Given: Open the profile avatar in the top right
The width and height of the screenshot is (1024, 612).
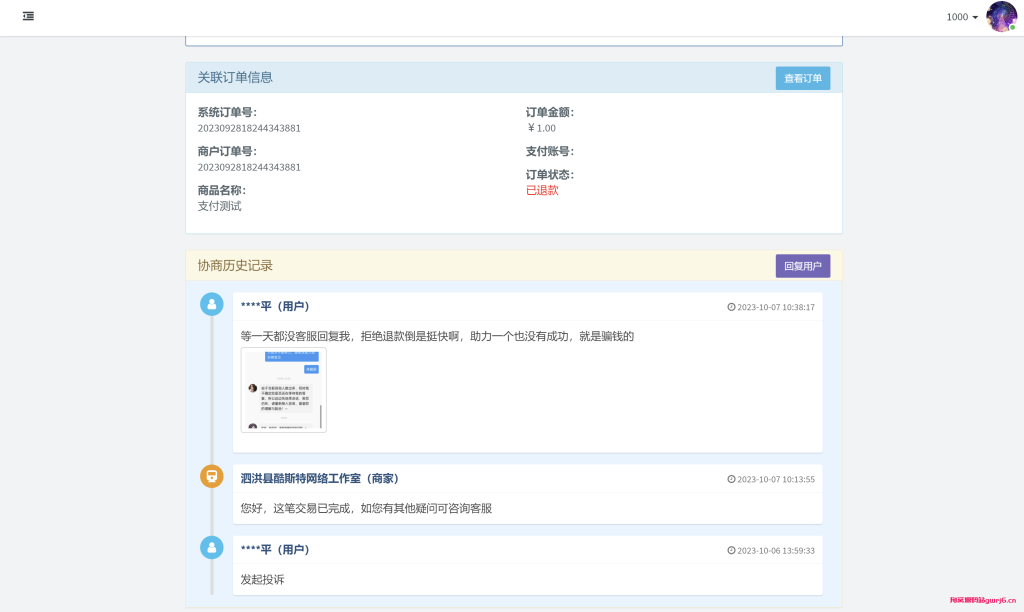Looking at the screenshot, I should click(1001, 17).
